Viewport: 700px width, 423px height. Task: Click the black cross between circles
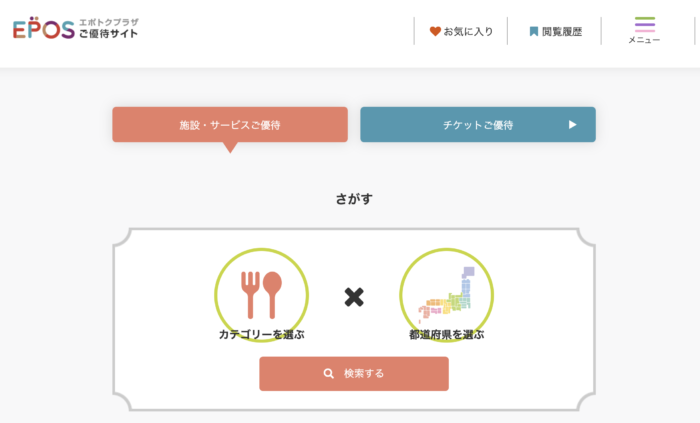click(x=354, y=297)
